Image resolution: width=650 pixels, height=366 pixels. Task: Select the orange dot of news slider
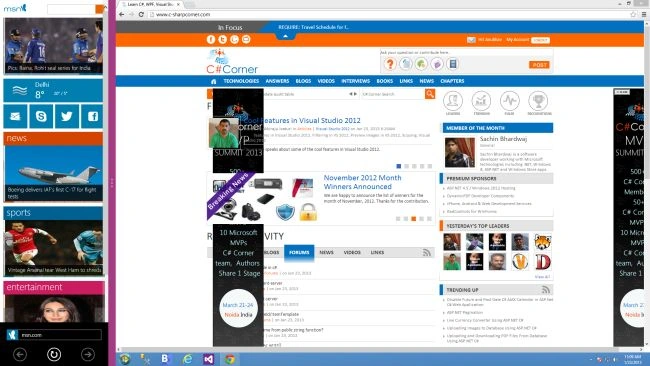pos(413,218)
